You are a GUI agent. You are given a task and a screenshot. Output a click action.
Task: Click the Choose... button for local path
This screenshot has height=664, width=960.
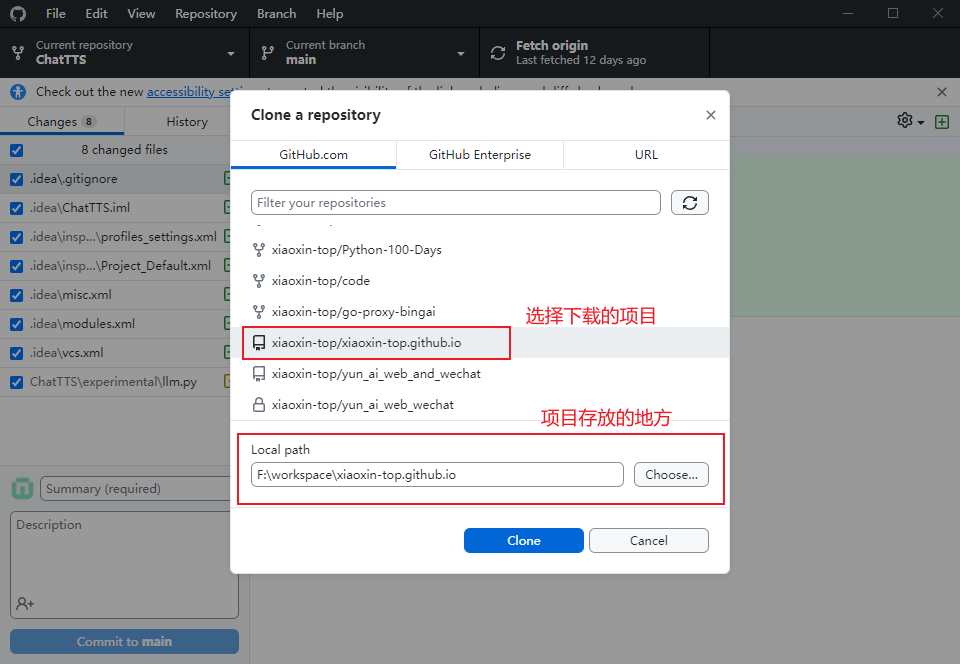671,474
